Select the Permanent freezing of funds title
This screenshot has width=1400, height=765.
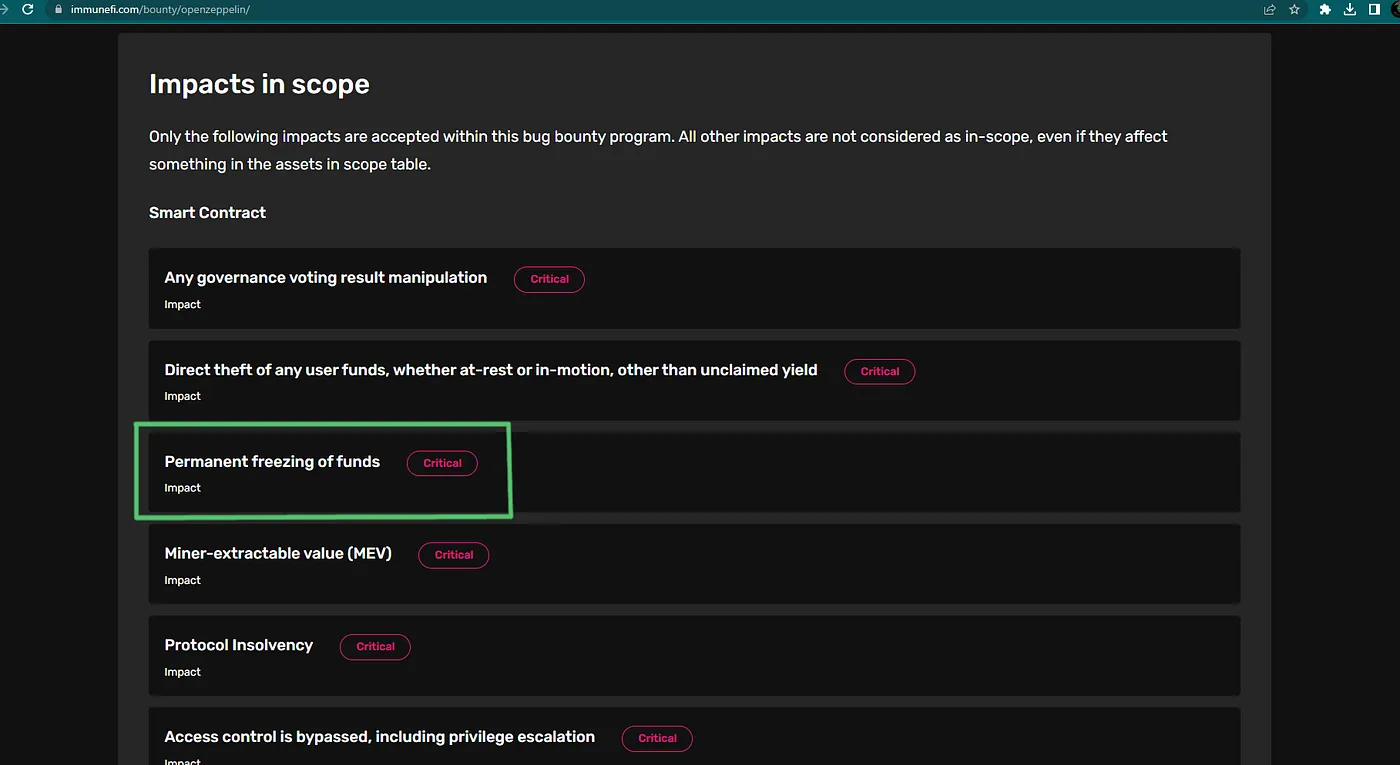coord(272,462)
